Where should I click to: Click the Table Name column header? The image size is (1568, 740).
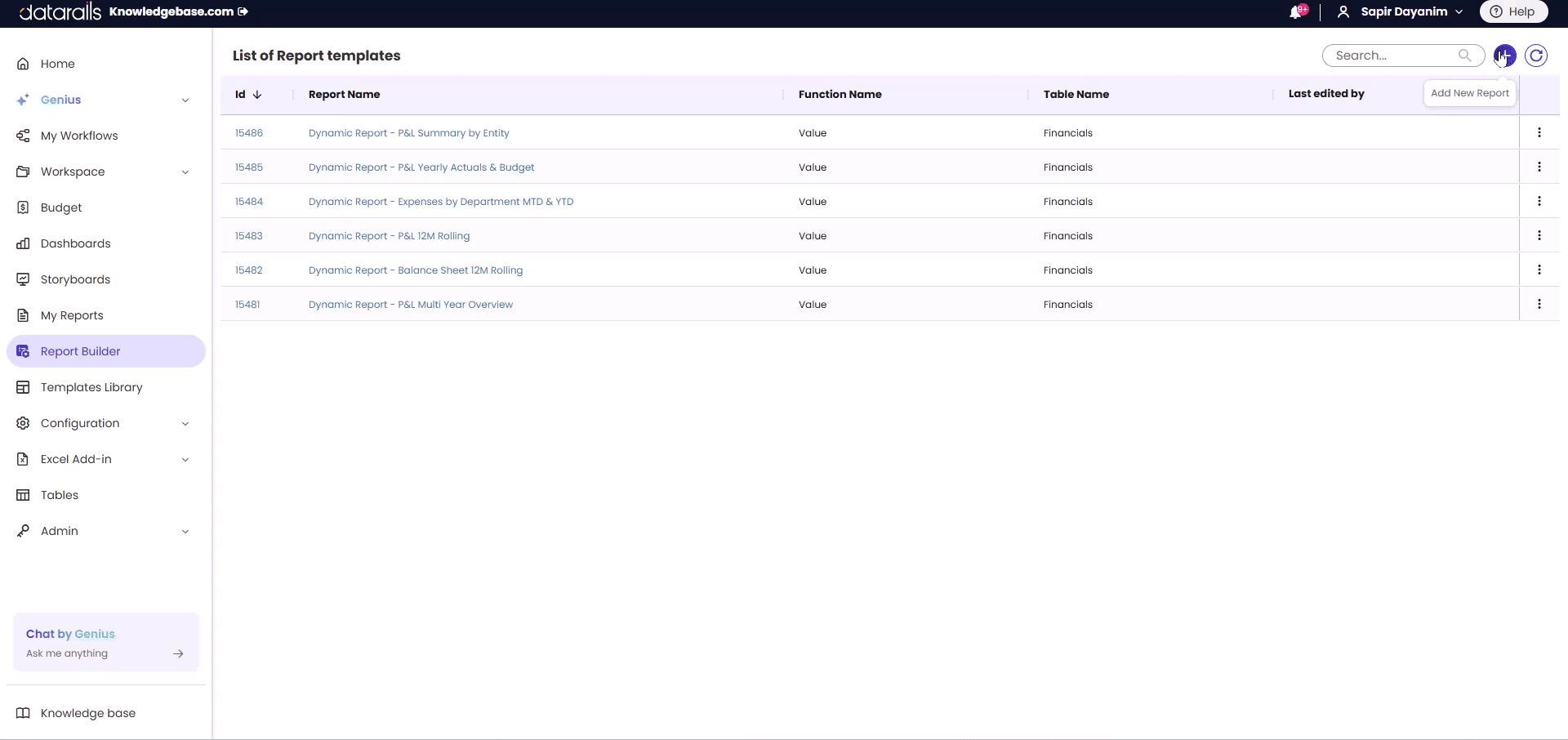1076,95
